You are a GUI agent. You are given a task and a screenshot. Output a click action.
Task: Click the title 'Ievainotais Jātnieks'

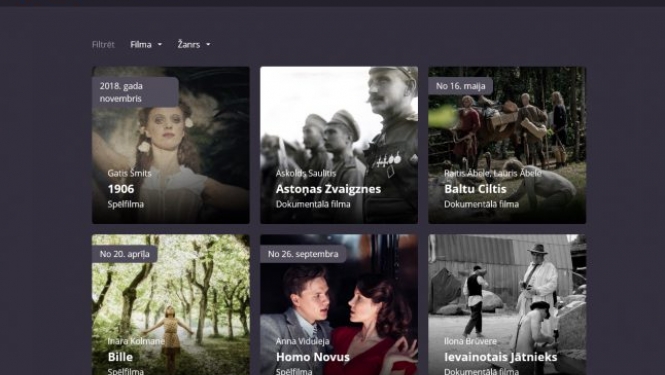500,357
